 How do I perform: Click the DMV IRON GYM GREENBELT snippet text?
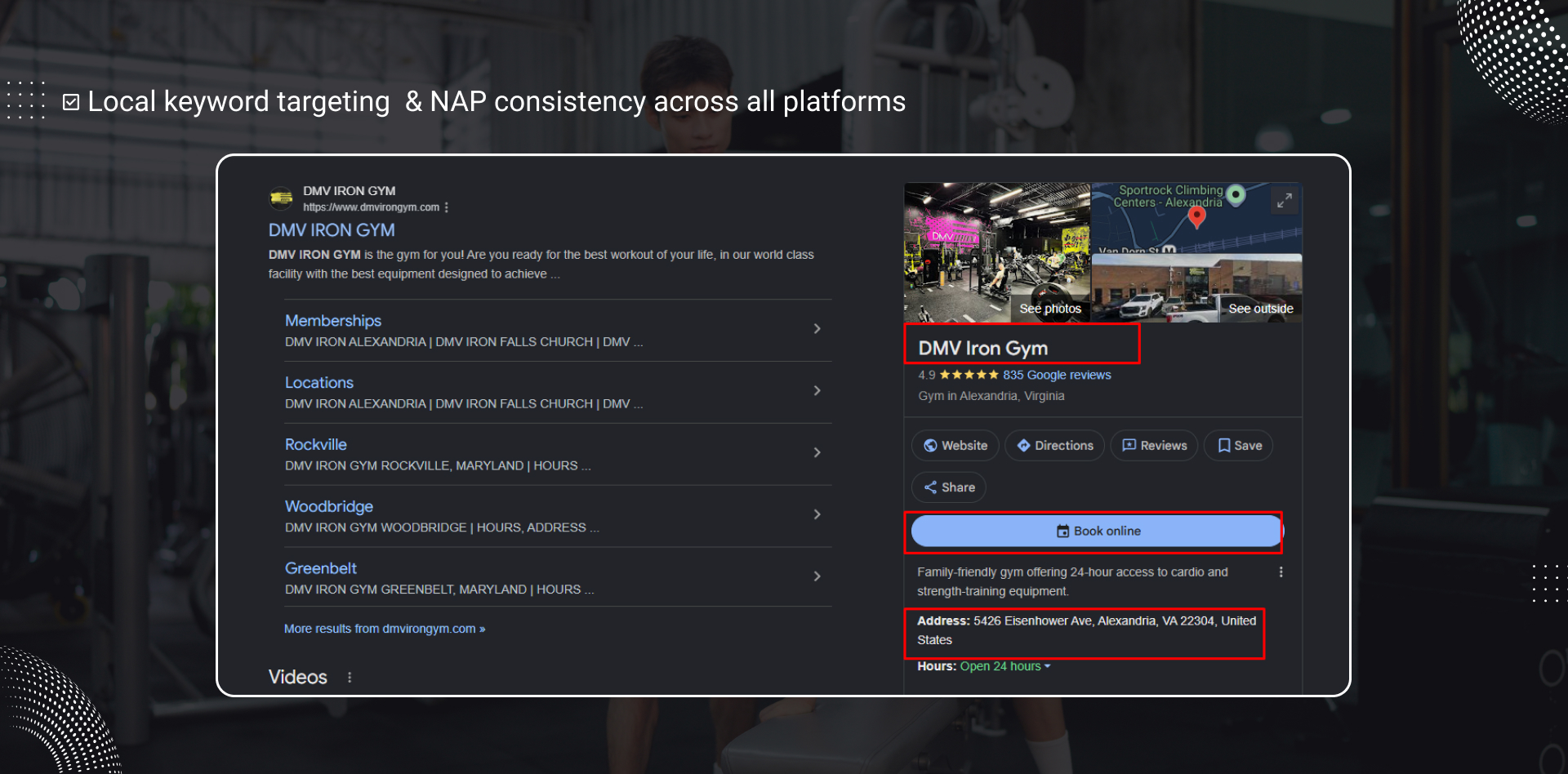click(x=439, y=589)
